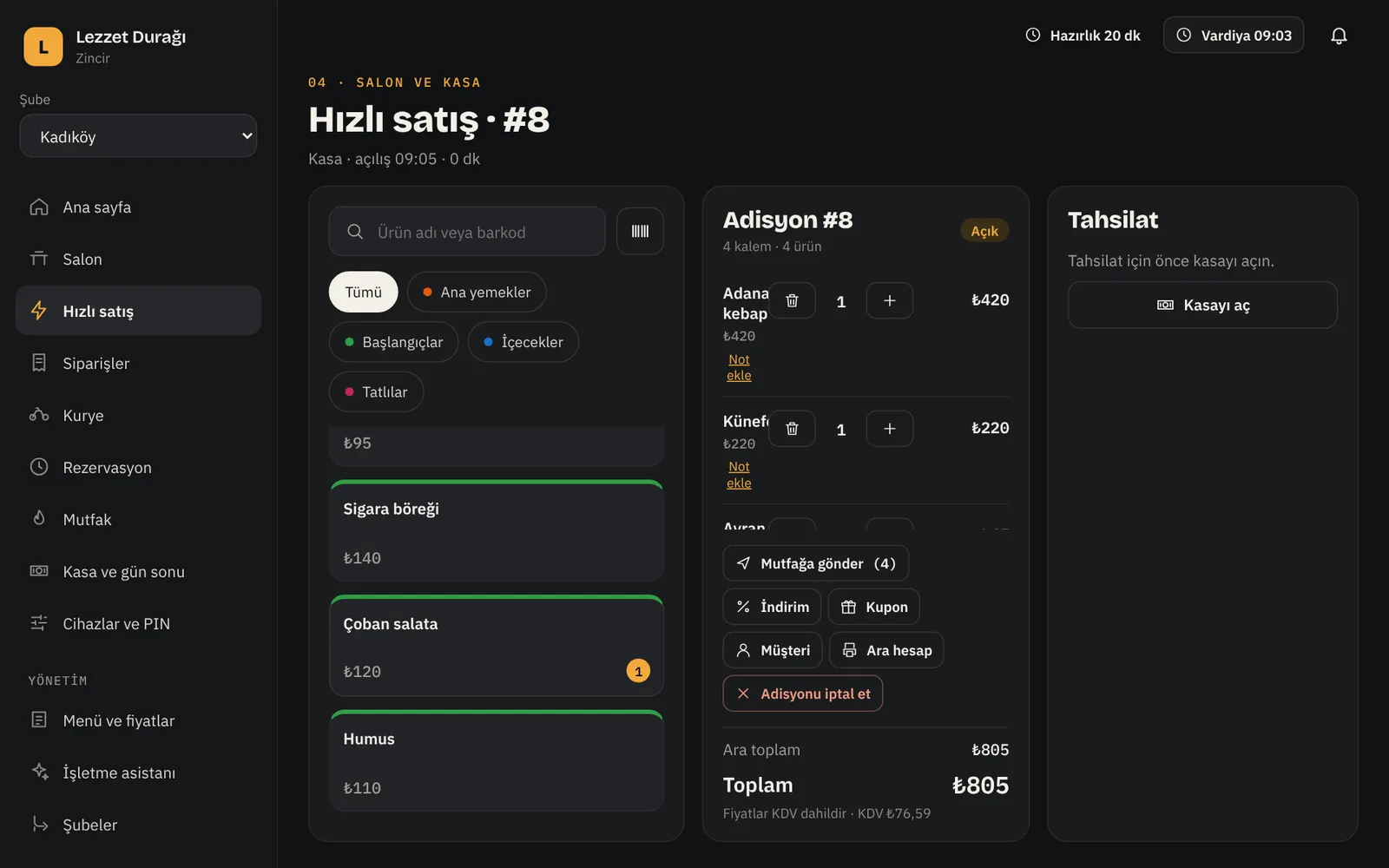
Task: Click the product search field
Action: 467,232
